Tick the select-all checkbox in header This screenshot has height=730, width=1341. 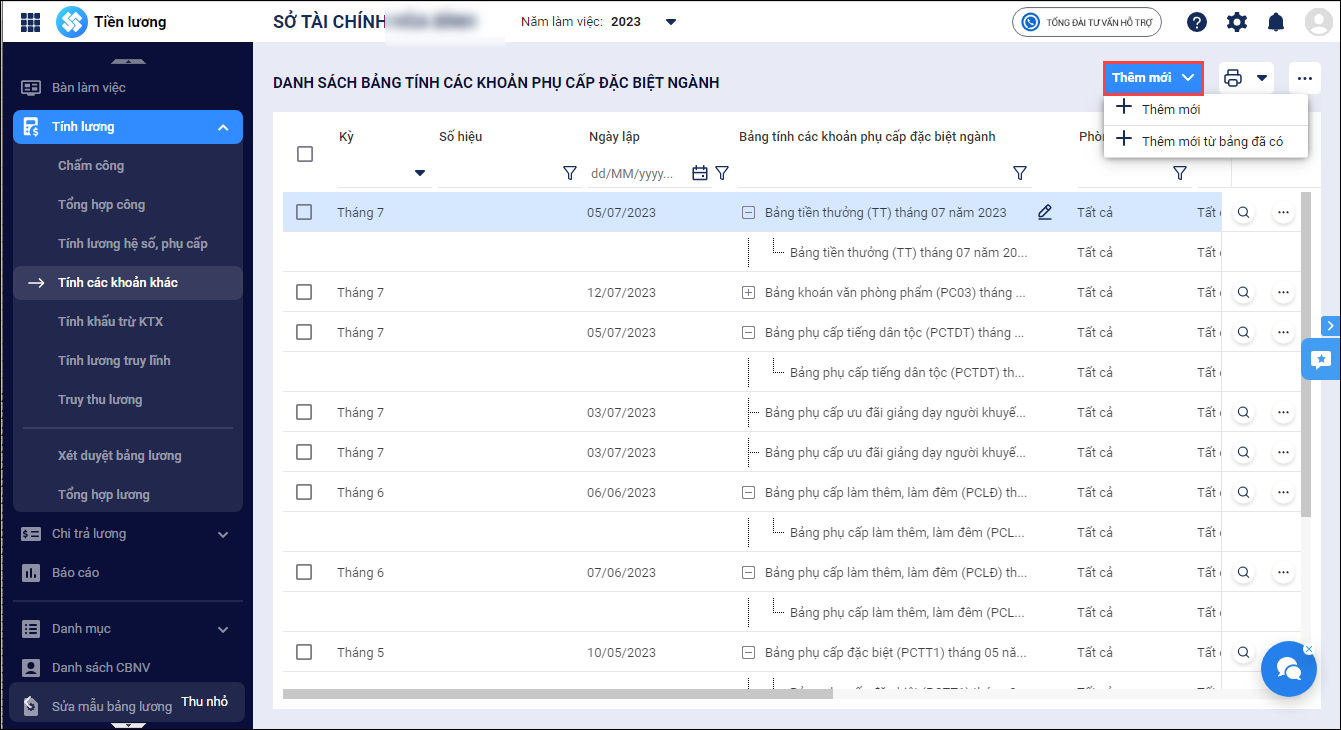305,154
